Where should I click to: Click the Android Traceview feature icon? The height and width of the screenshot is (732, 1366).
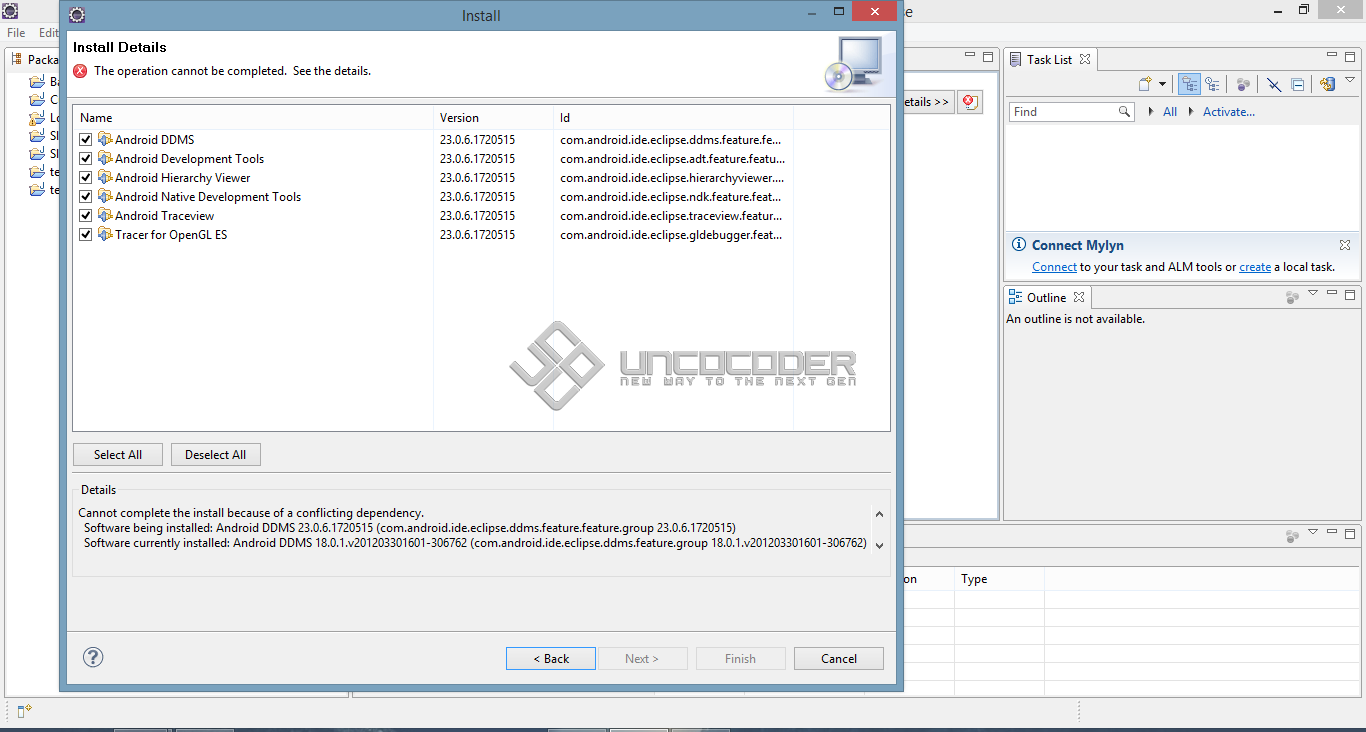click(x=105, y=216)
